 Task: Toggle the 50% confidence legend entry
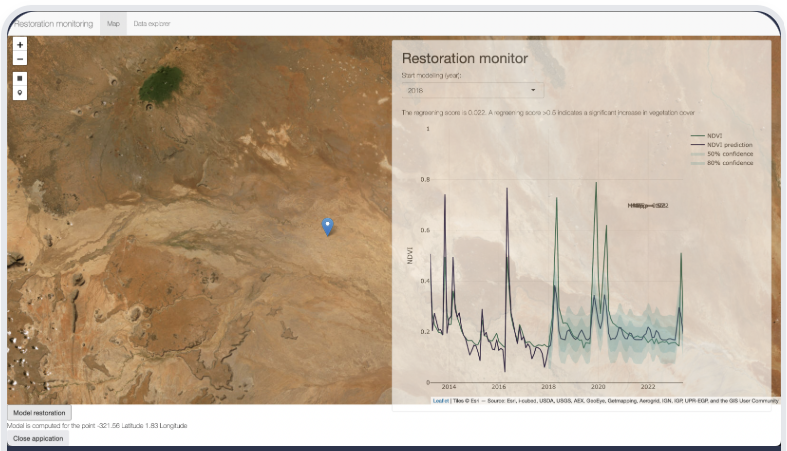point(722,154)
